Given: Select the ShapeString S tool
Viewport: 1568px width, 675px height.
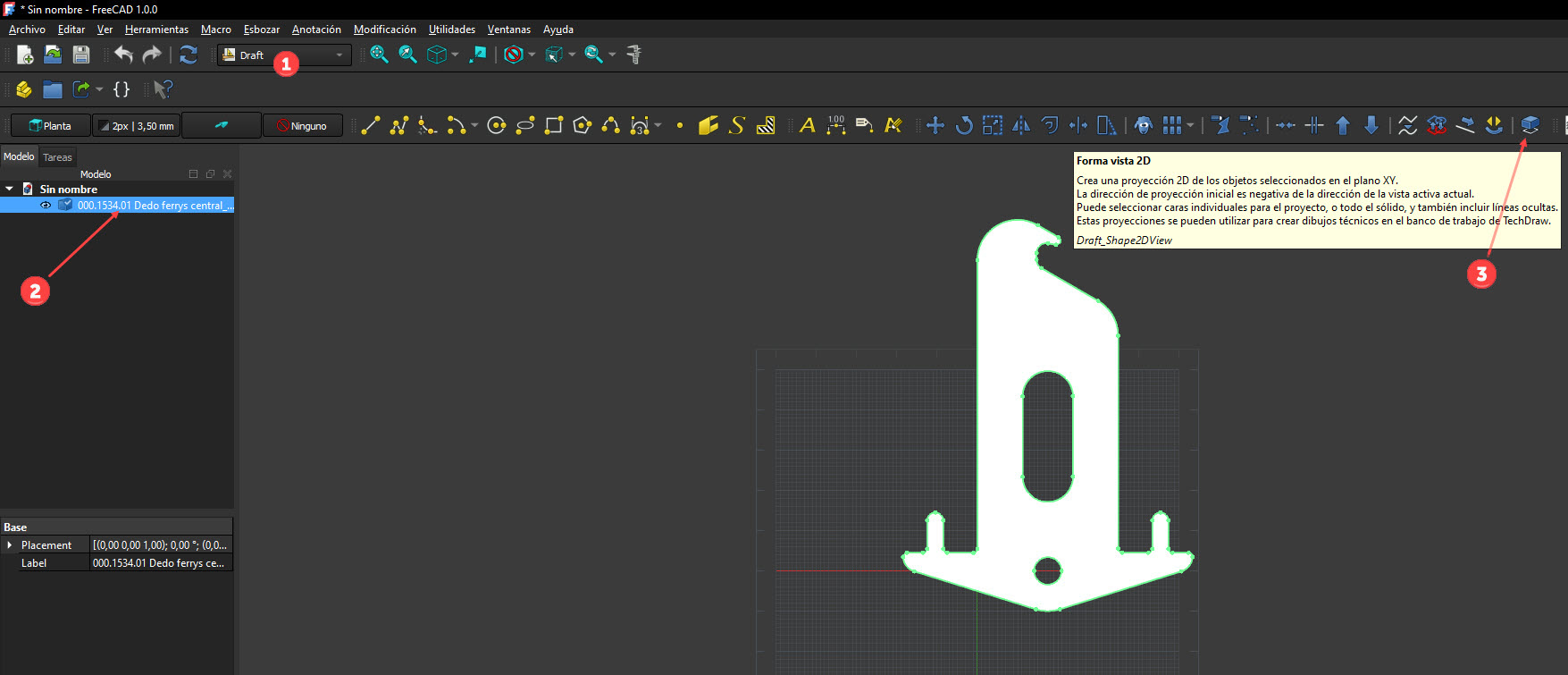Looking at the screenshot, I should pos(737,126).
